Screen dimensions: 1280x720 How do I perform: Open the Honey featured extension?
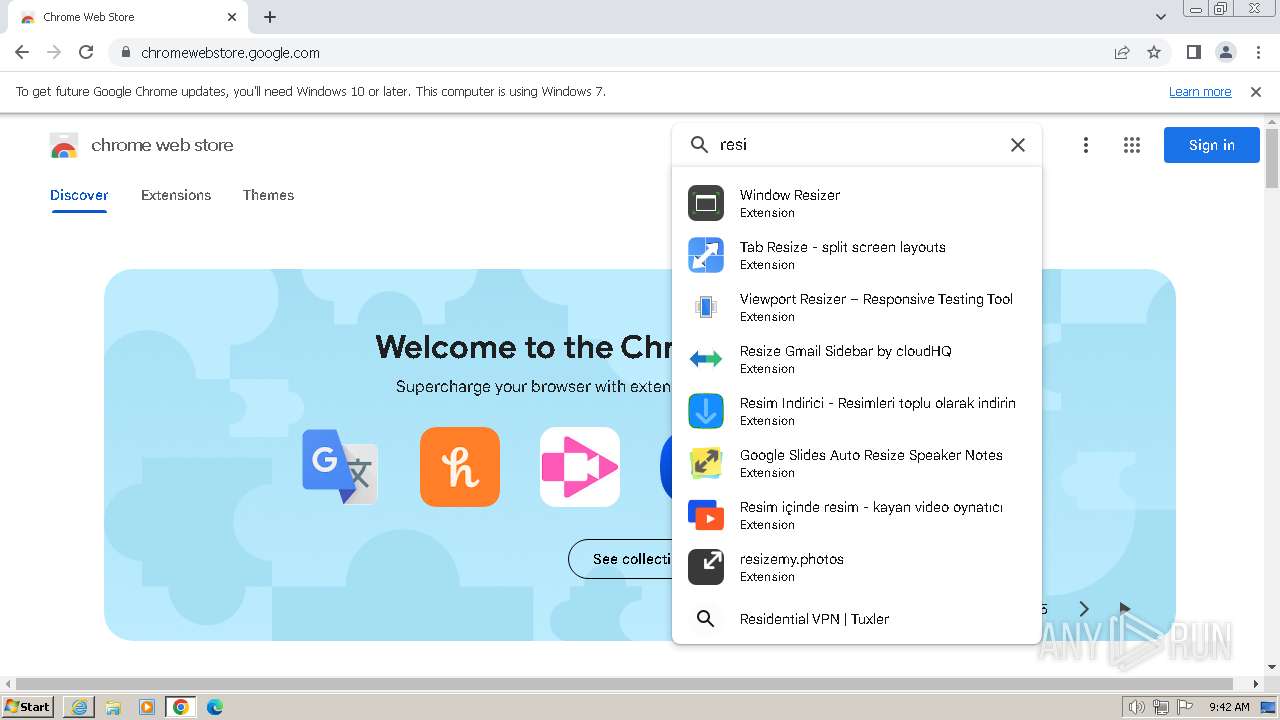point(460,467)
